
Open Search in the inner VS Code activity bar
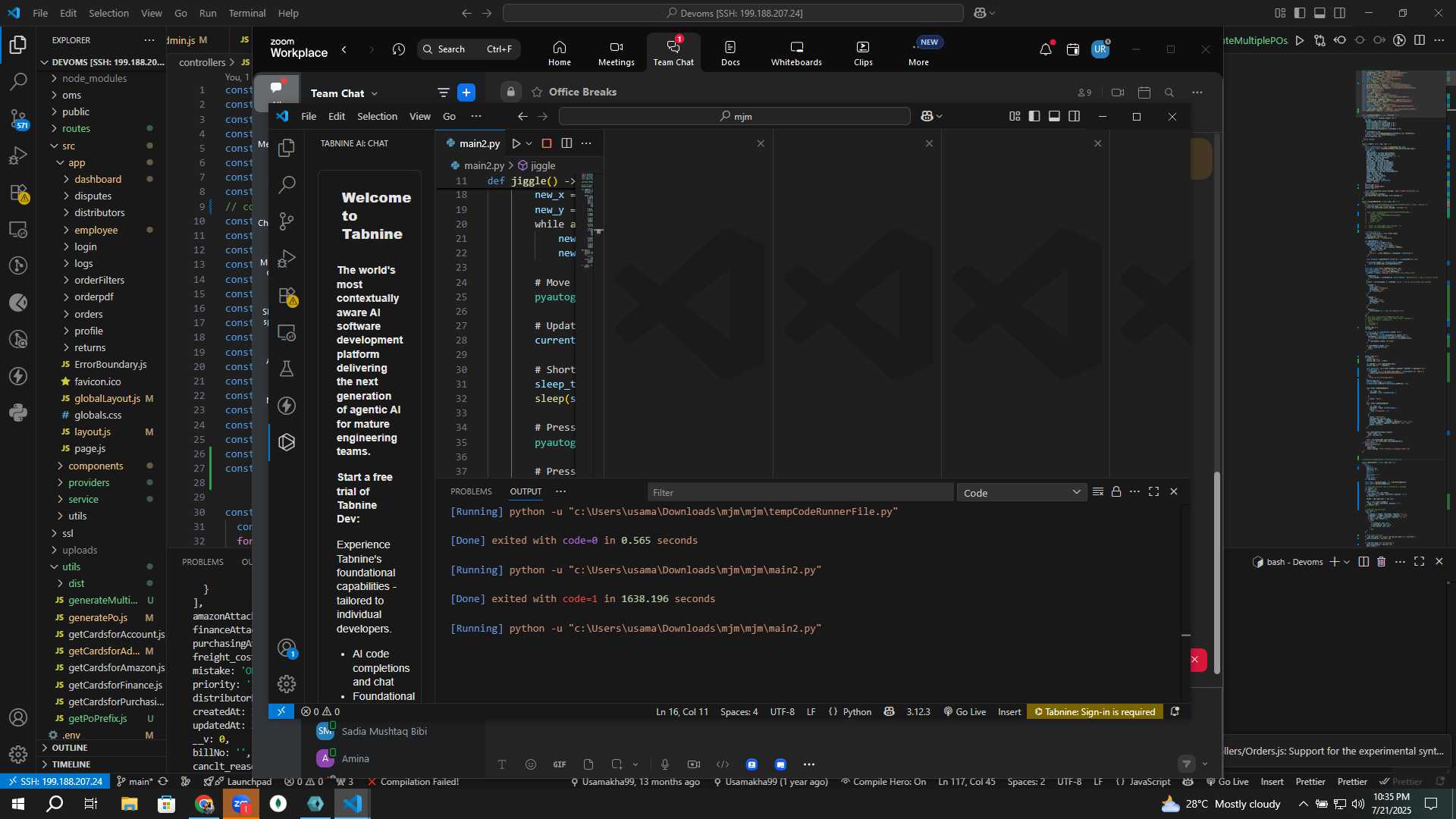coord(287,184)
